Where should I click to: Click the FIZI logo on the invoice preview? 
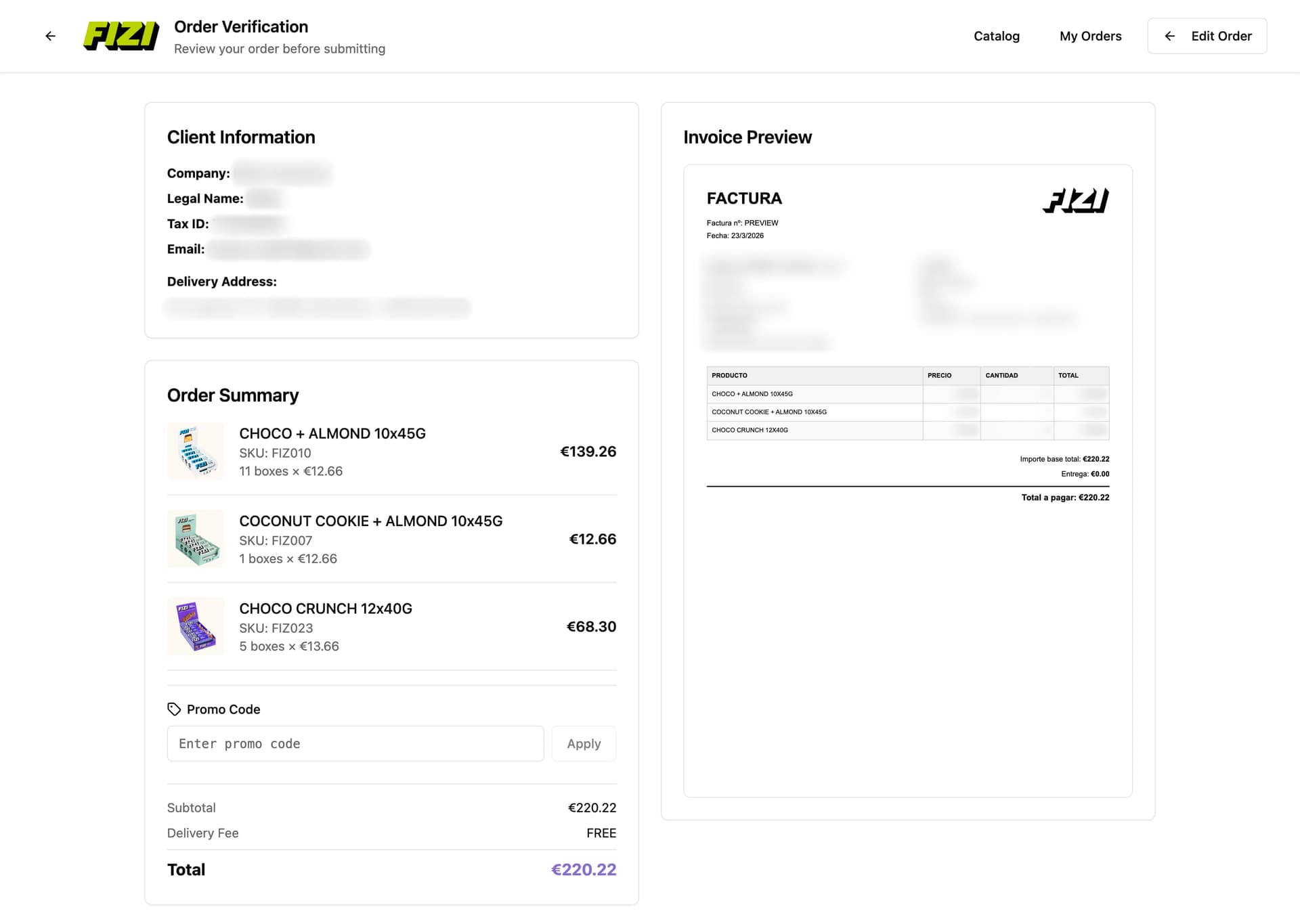(1075, 200)
